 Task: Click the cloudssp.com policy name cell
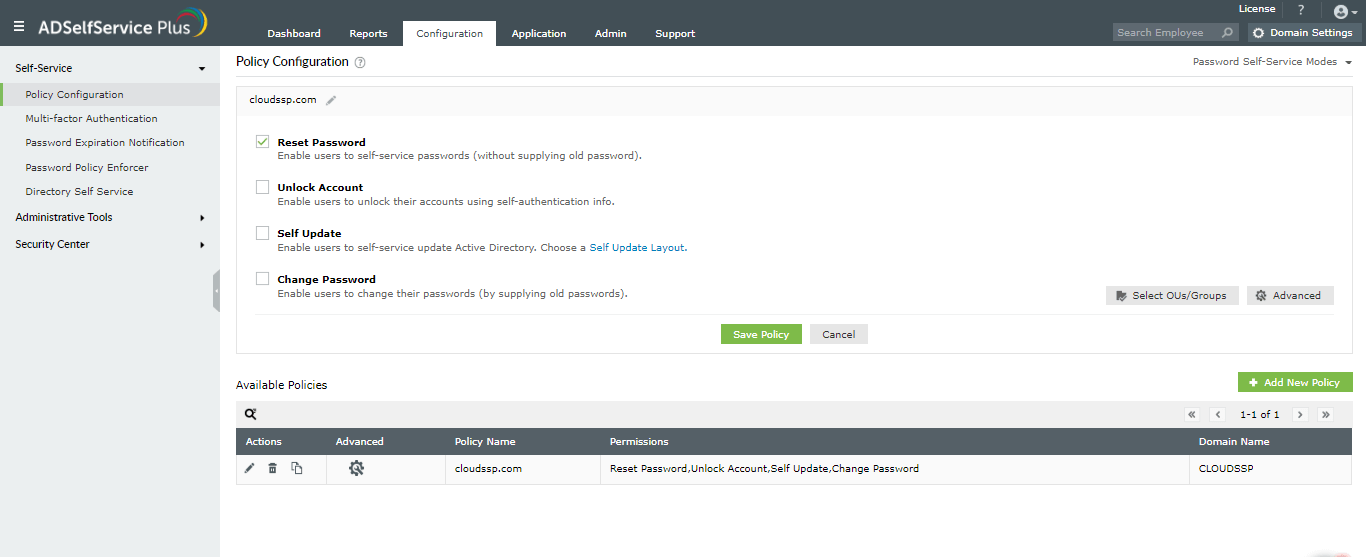[x=488, y=468]
